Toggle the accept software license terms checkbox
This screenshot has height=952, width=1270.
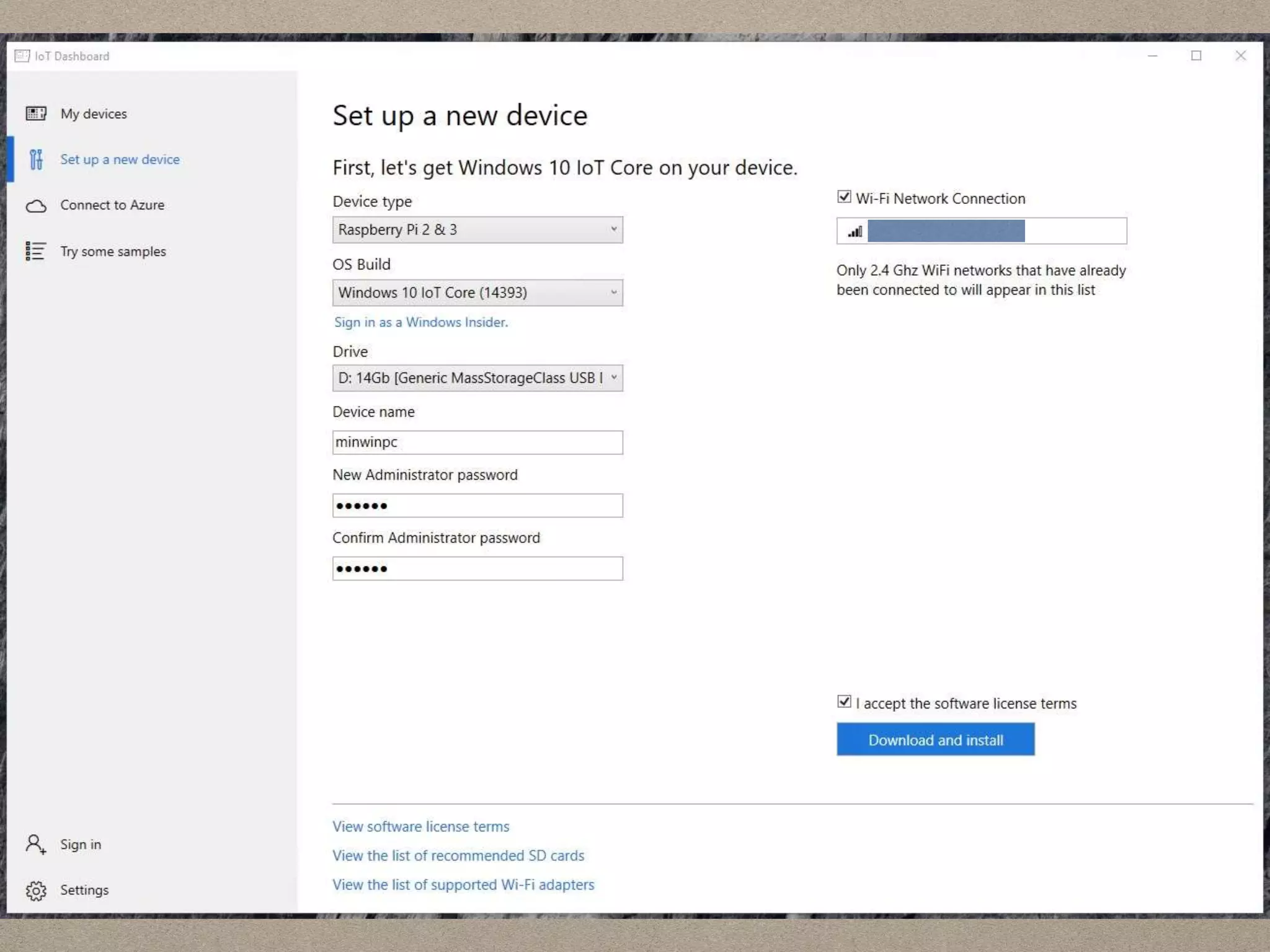(844, 702)
